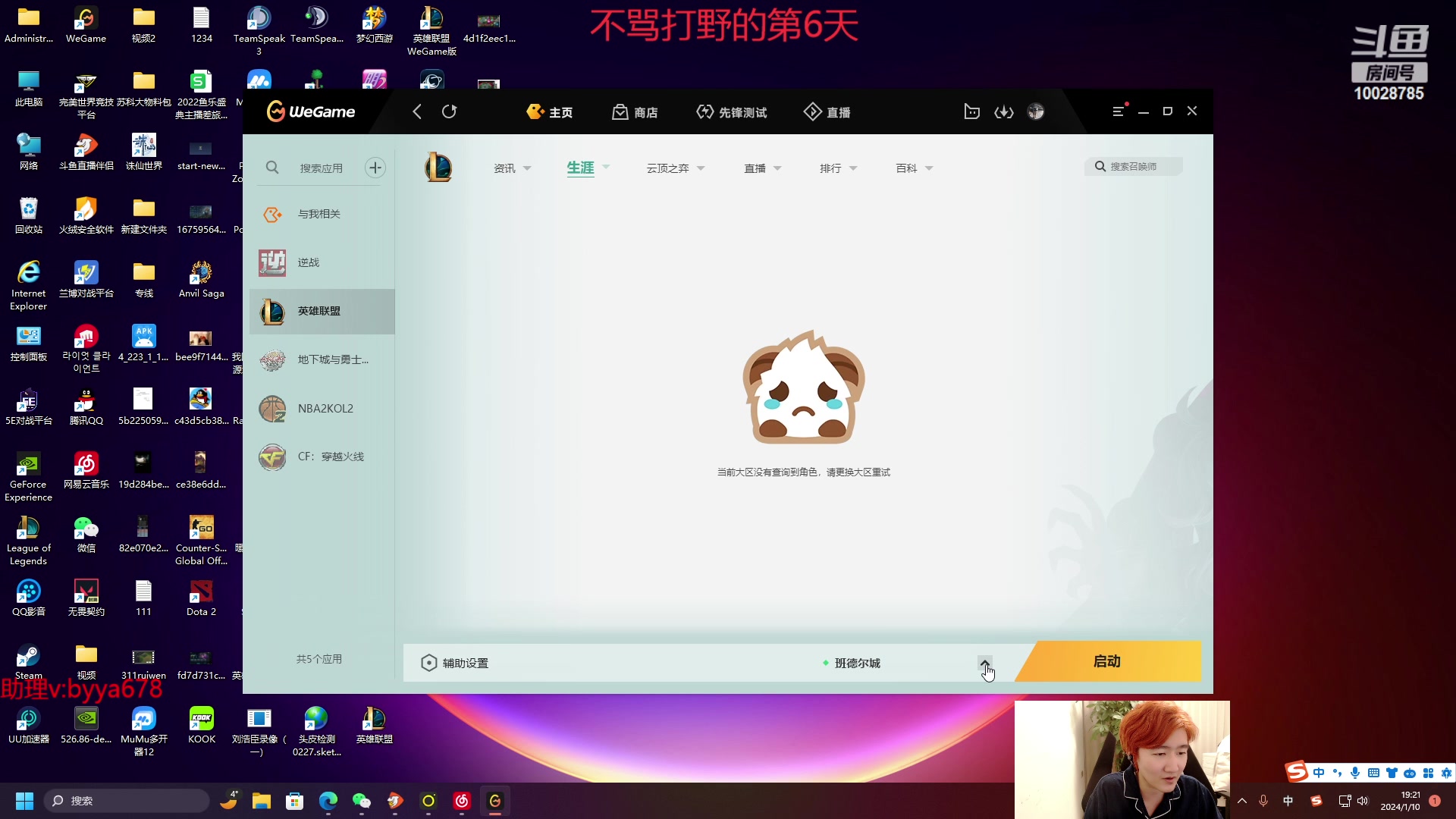Viewport: 1456px width, 819px height.
Task: Click the 搜索召唤师 search box
Action: (1133, 166)
